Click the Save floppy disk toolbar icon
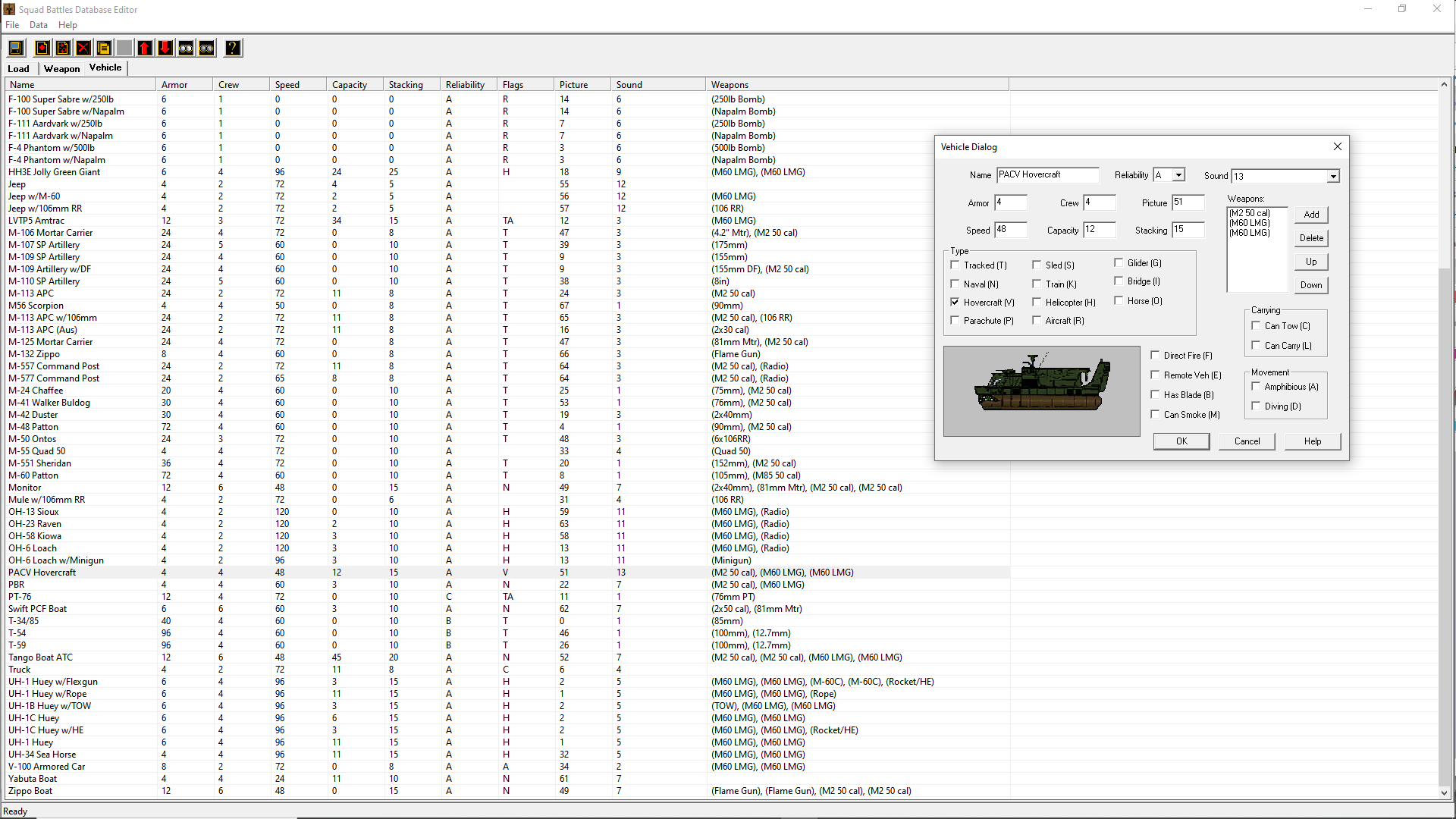Screen dimensions: 1456x819 [15, 49]
